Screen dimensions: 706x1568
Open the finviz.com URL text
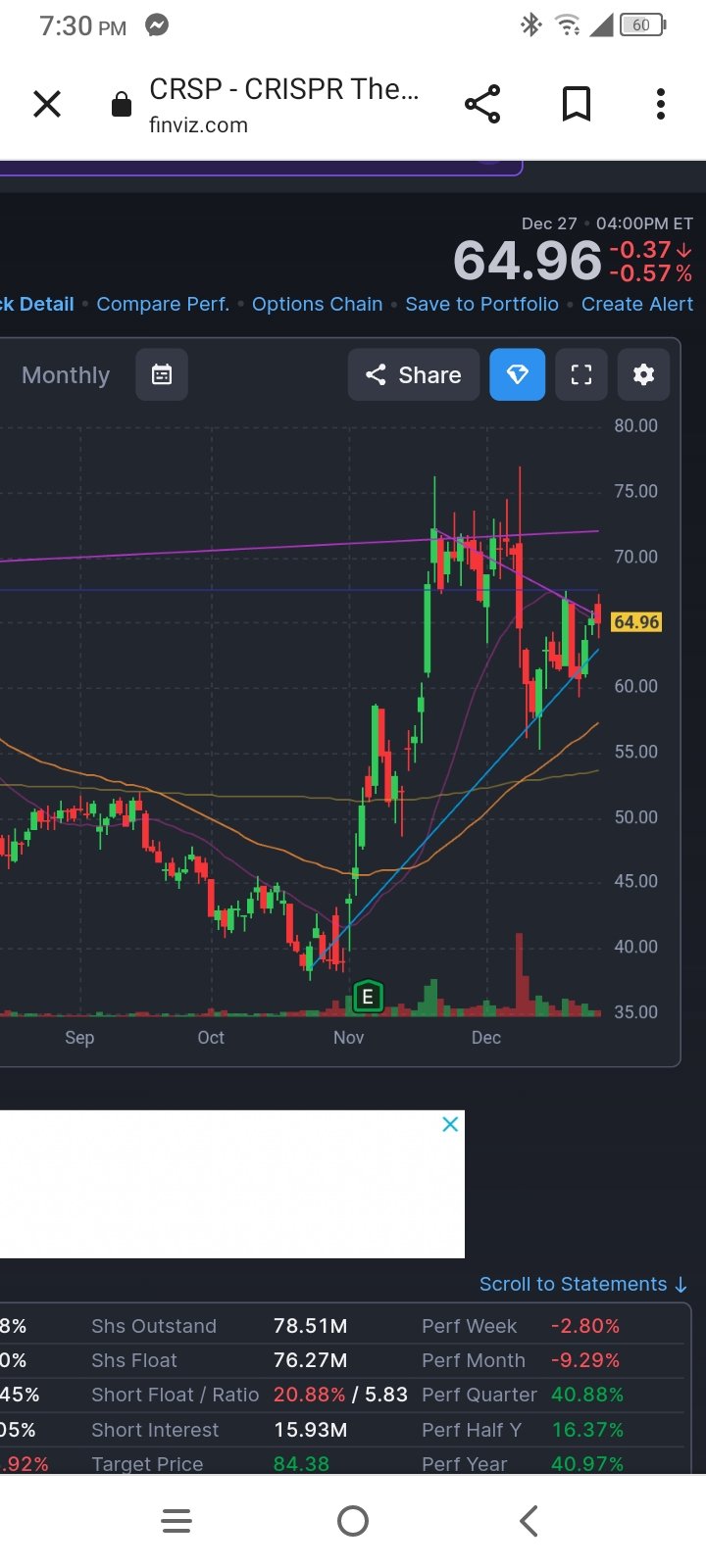click(x=198, y=125)
